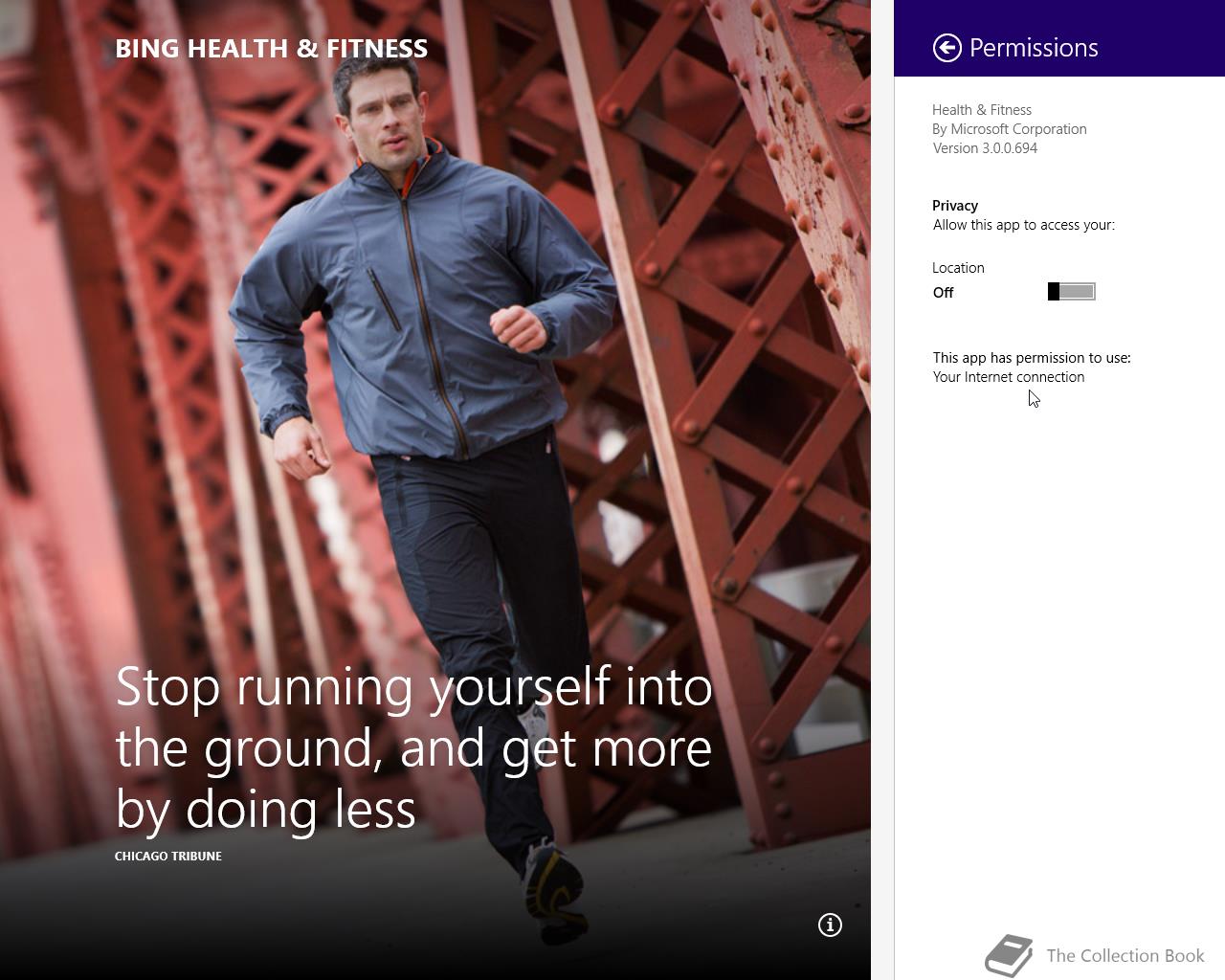This screenshot has height=980, width=1225.
Task: Click the Permissions panel heading
Action: 1034,48
